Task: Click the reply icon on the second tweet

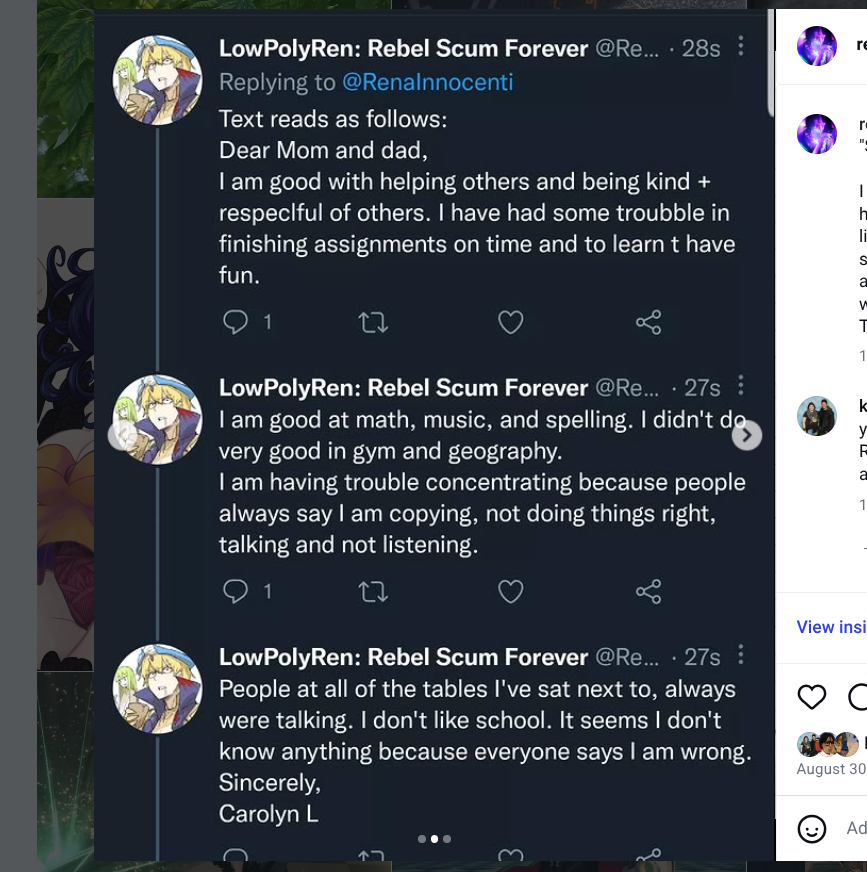Action: click(235, 592)
